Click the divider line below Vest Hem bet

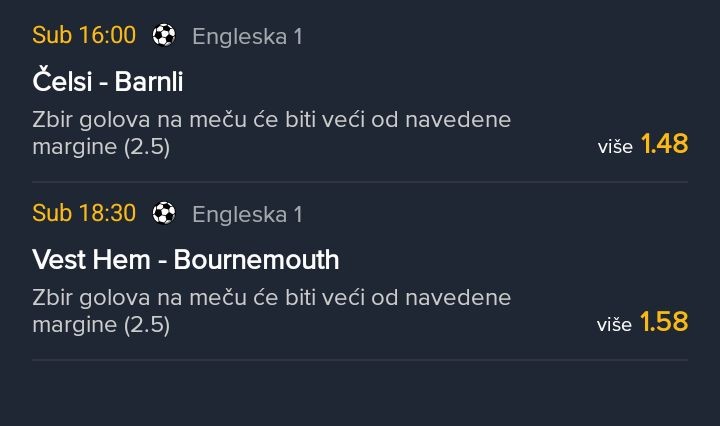pyautogui.click(x=360, y=360)
